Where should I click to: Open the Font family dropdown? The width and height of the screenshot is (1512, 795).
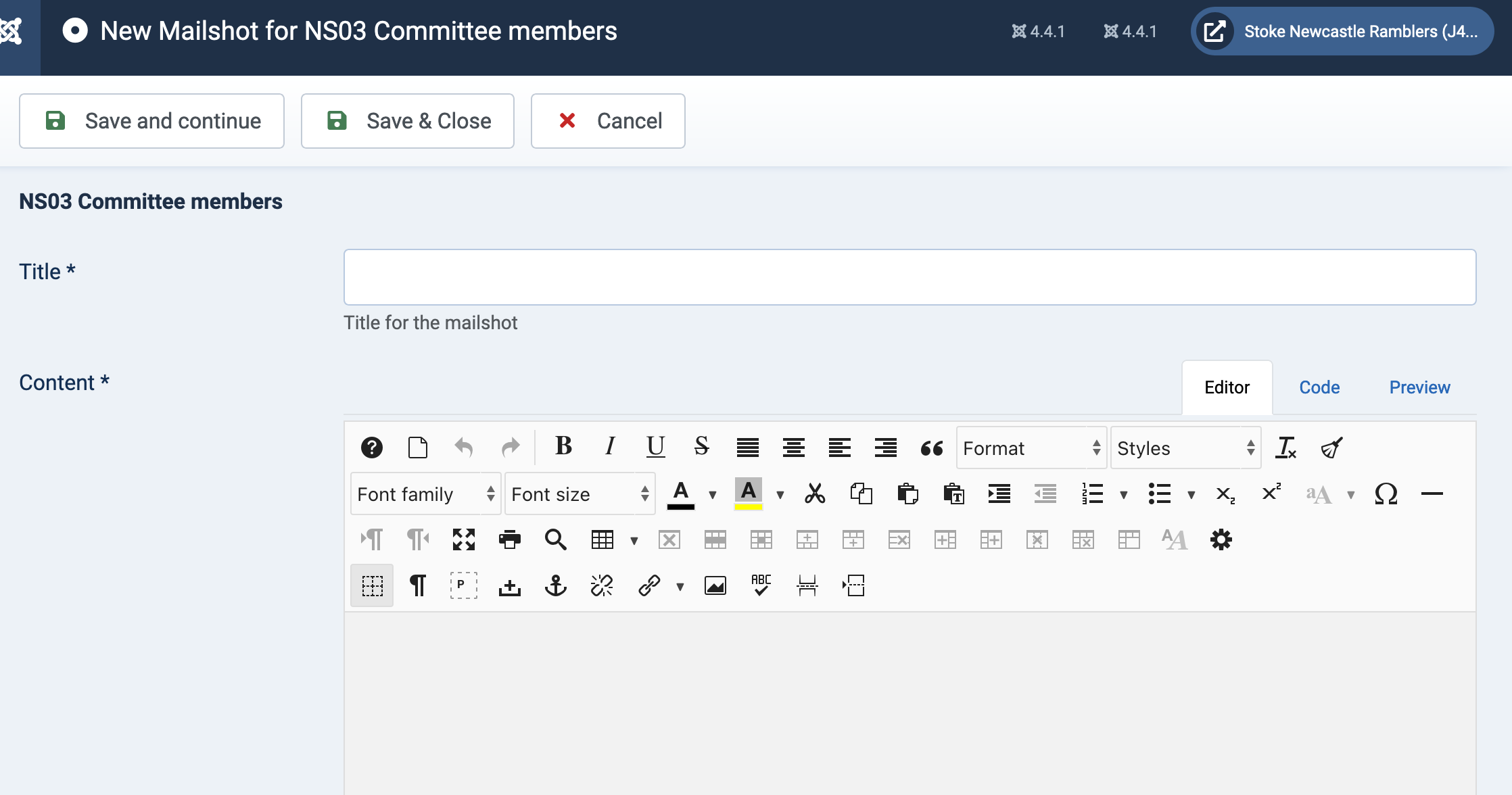(426, 494)
